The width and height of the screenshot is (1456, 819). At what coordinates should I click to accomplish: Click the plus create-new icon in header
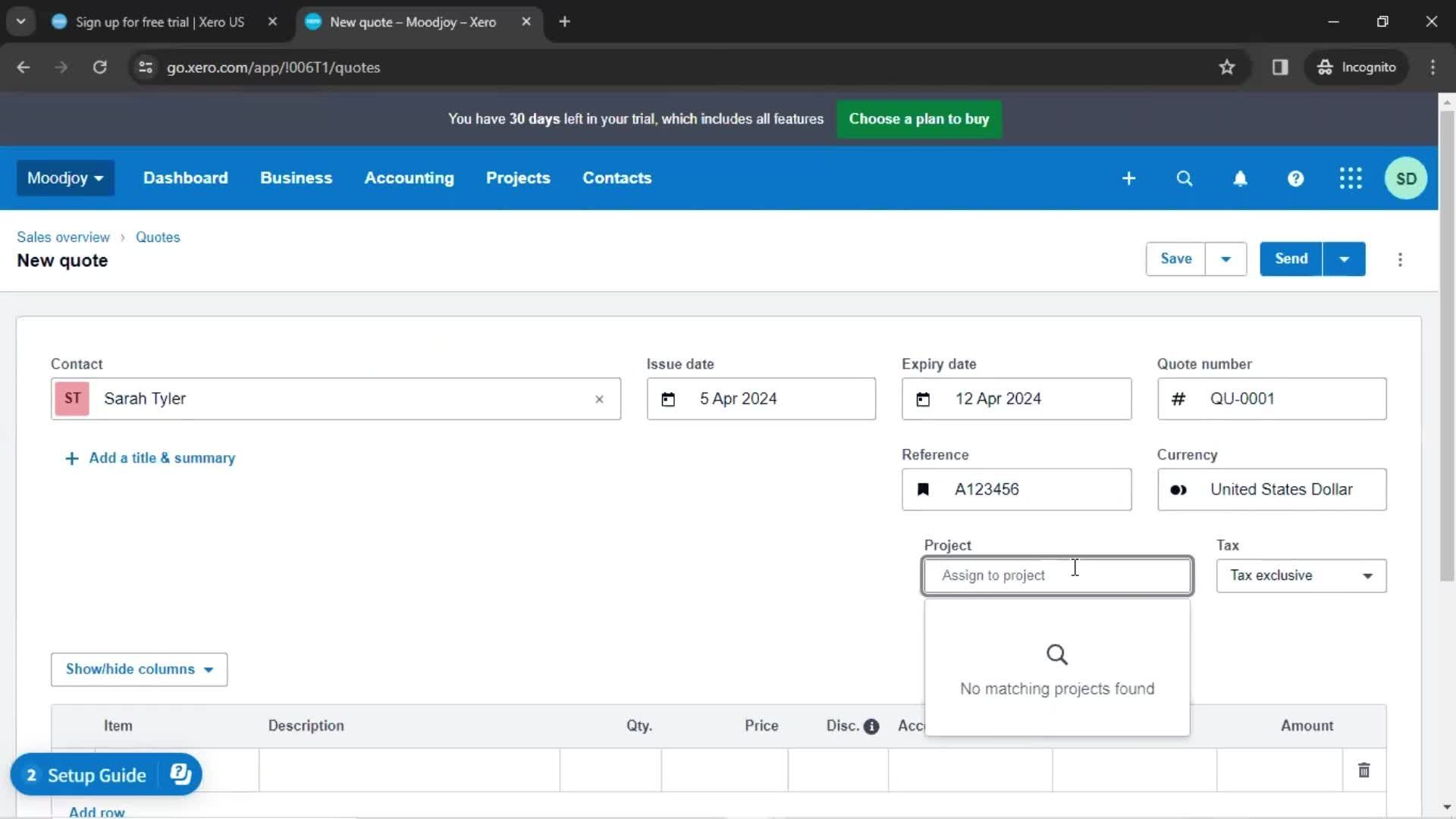pos(1128,178)
